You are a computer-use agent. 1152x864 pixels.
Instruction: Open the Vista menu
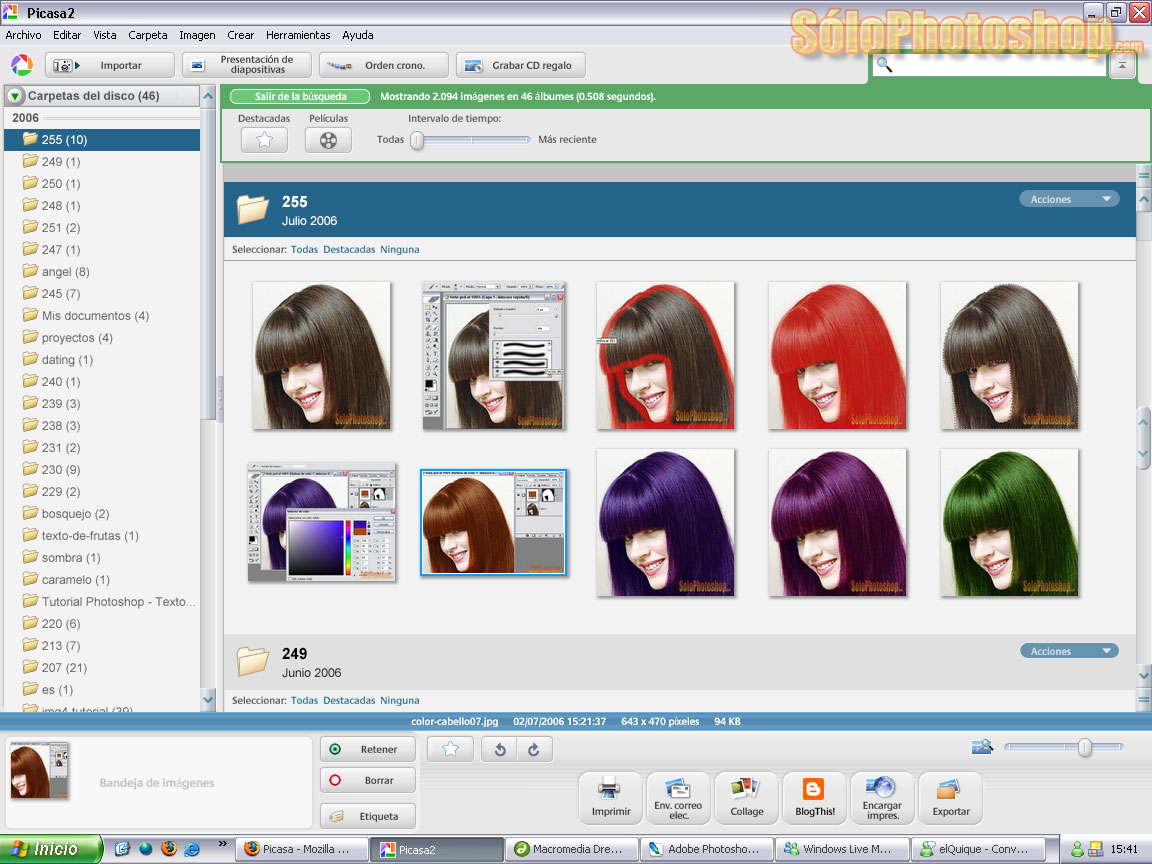105,35
